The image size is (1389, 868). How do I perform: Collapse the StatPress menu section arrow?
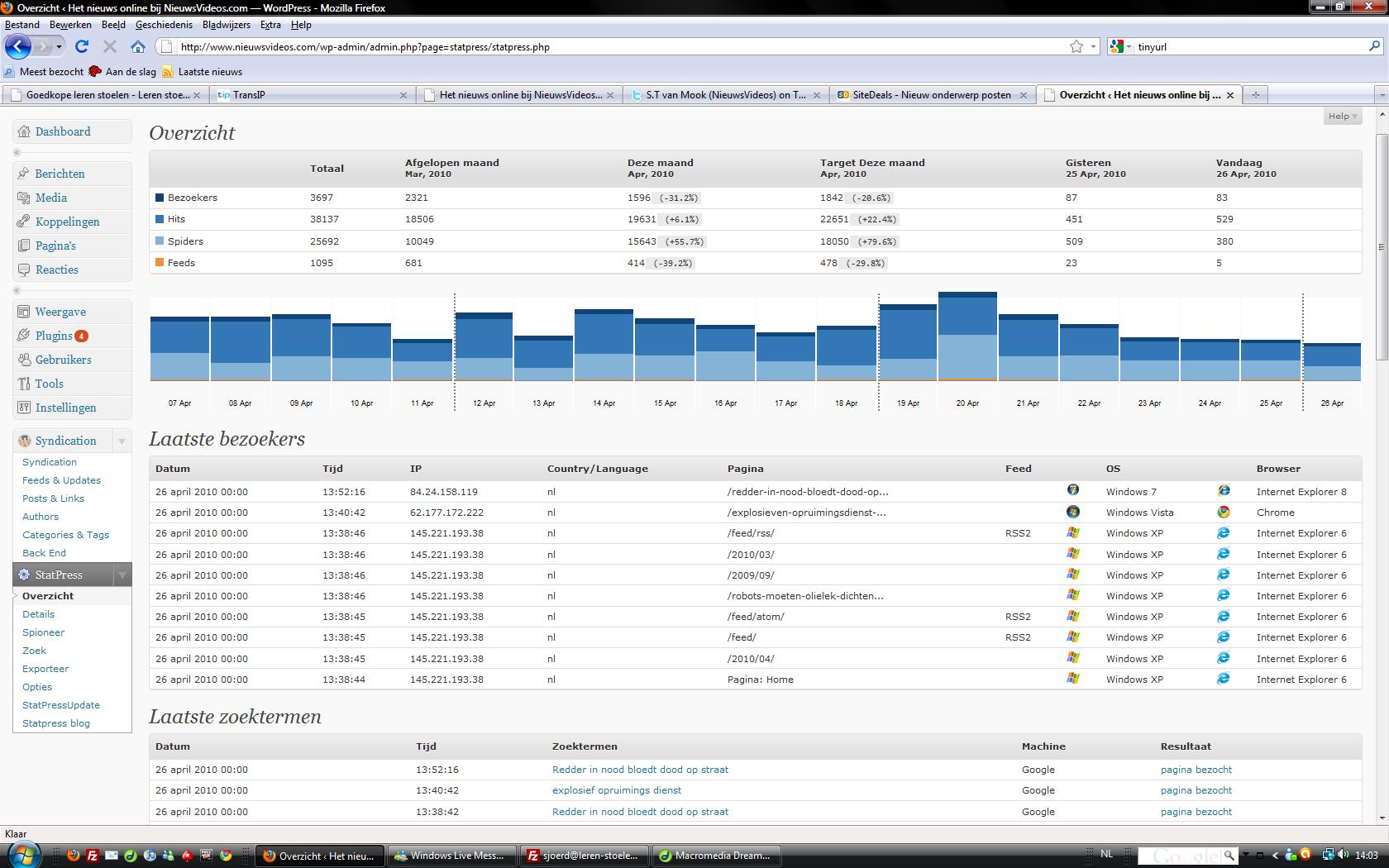[122, 575]
